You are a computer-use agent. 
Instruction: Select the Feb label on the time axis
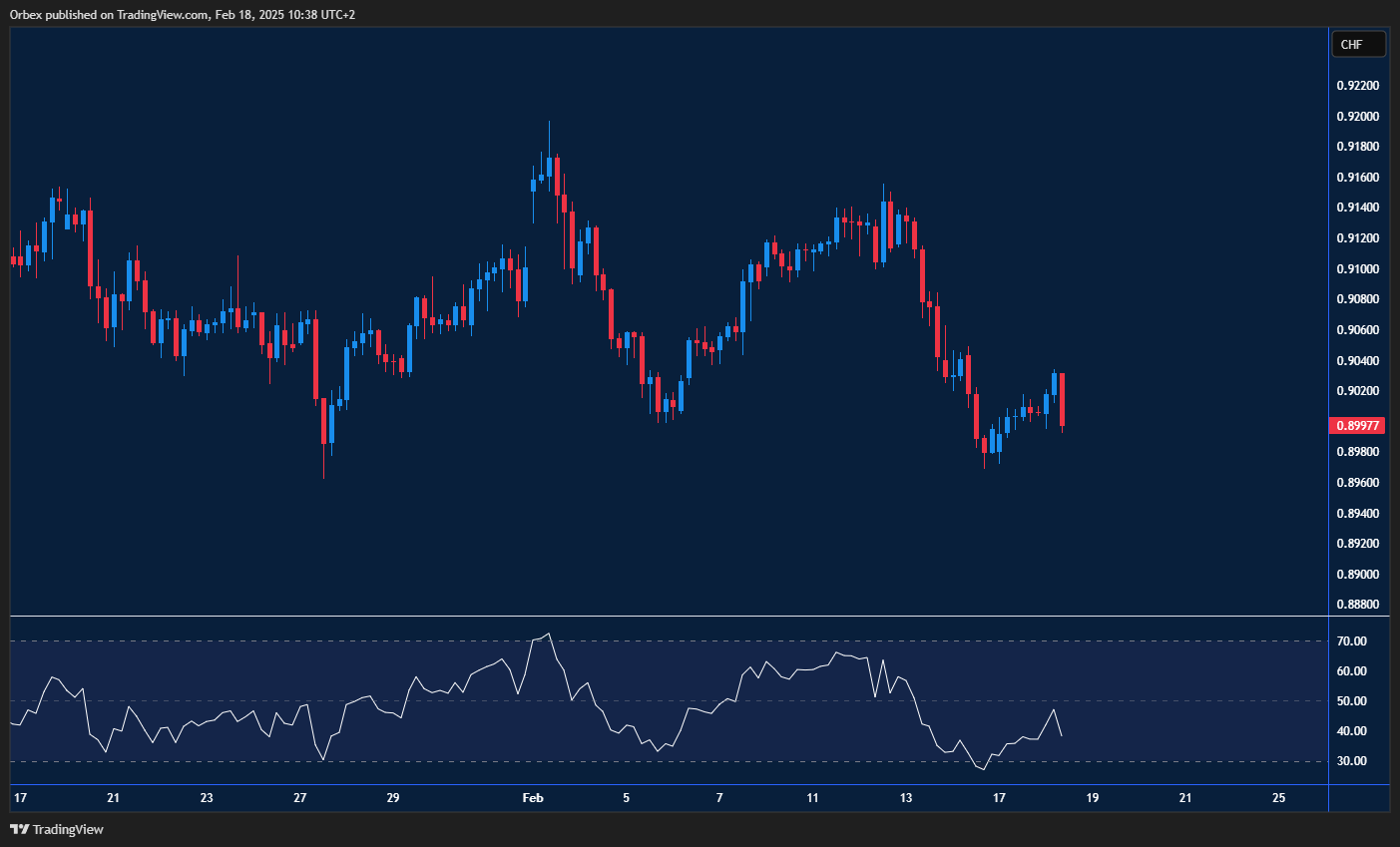click(x=532, y=798)
